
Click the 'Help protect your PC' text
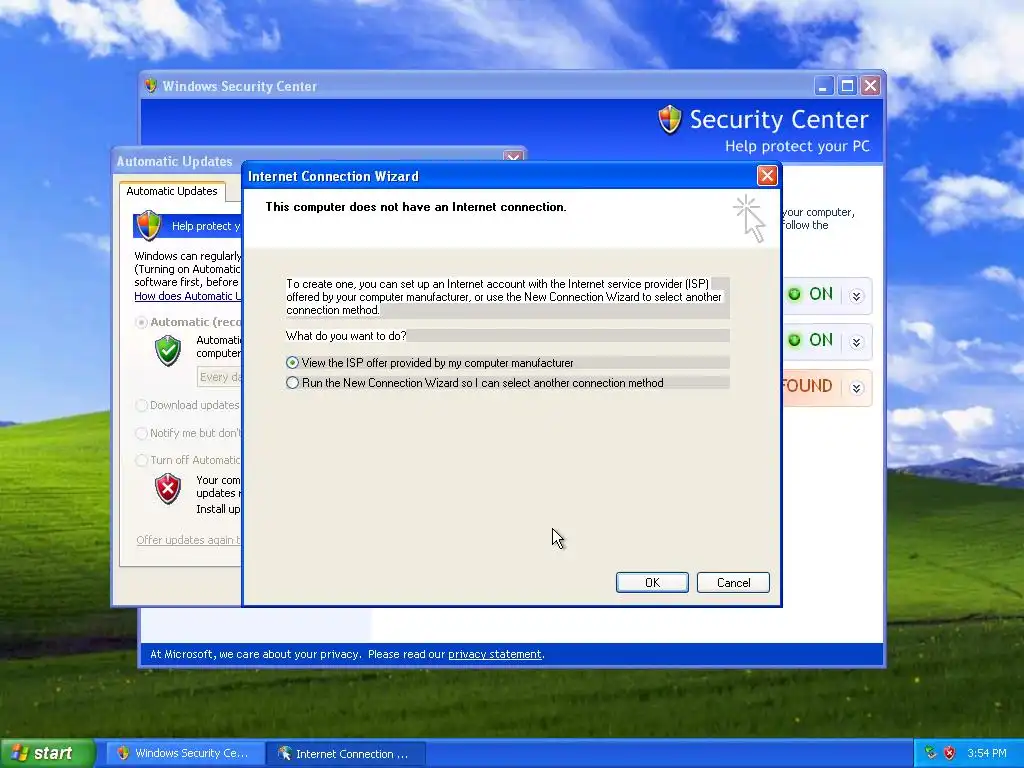(797, 146)
